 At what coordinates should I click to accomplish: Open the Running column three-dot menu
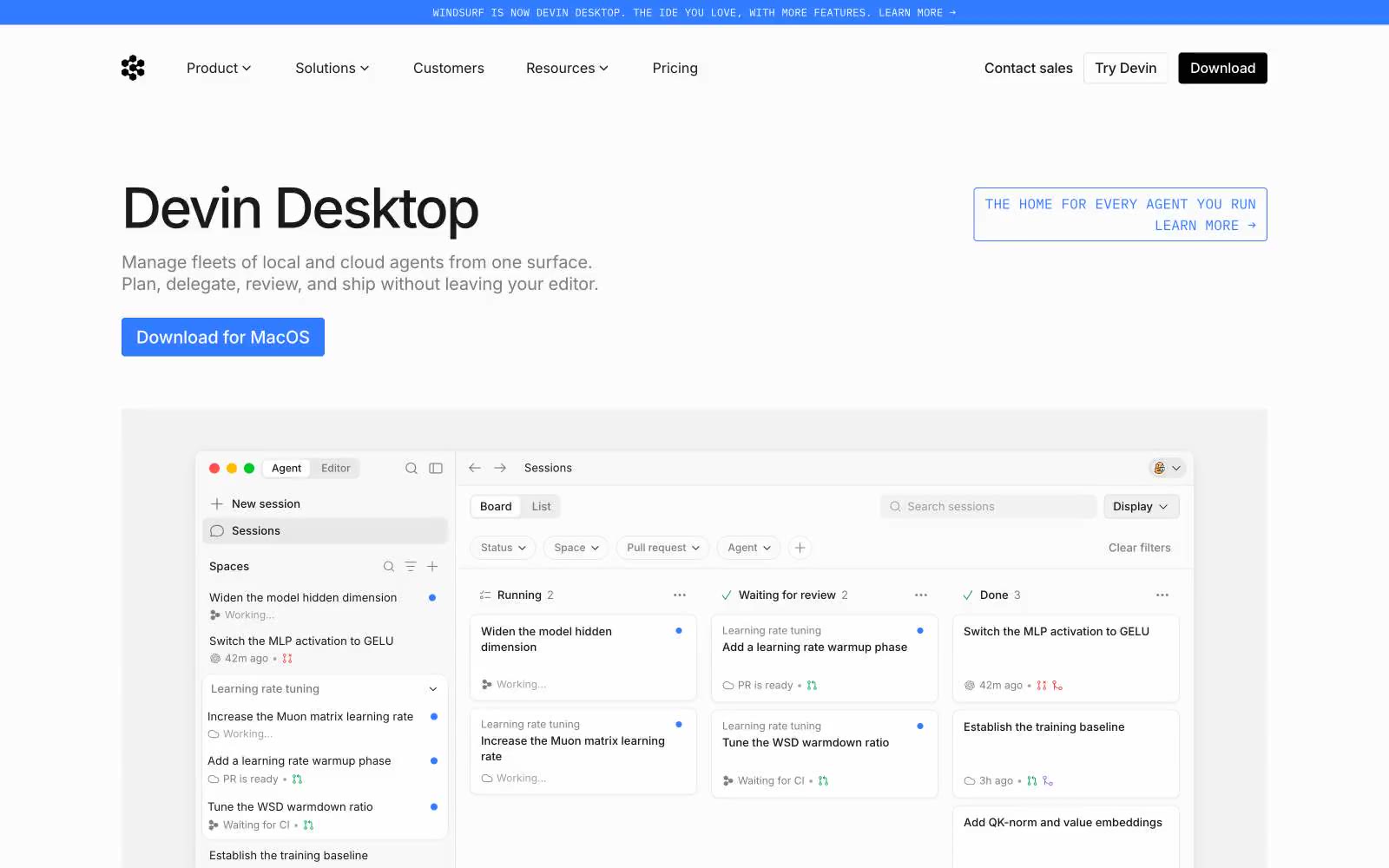coord(680,595)
